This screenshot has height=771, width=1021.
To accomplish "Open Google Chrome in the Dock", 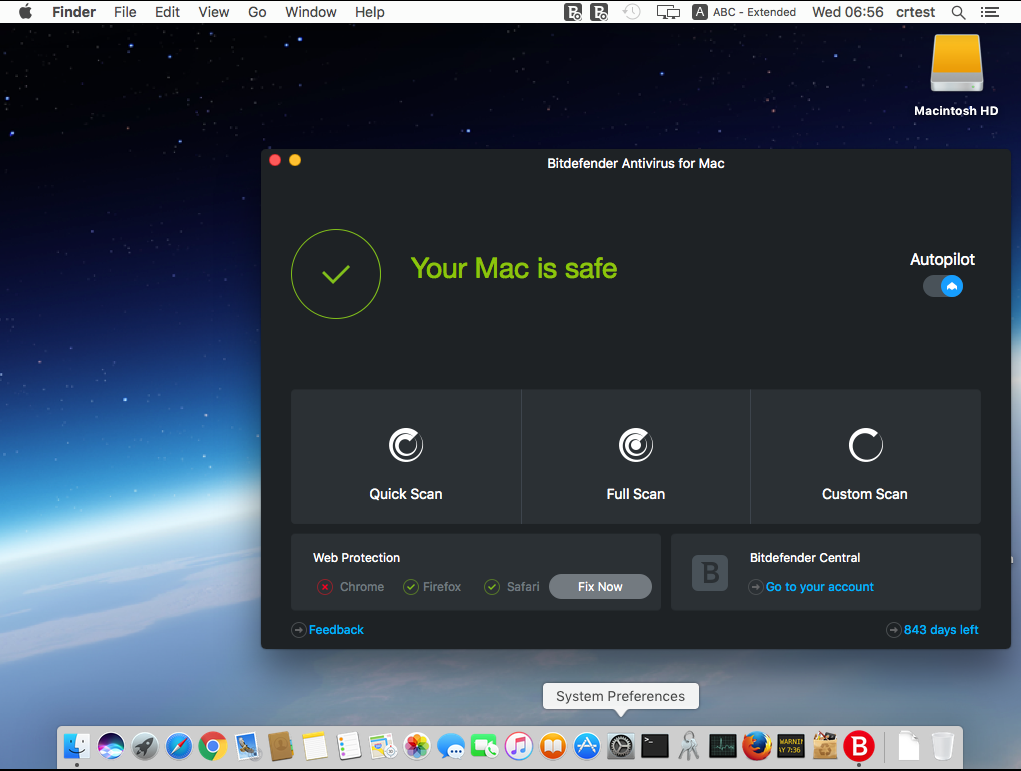I will (x=213, y=746).
